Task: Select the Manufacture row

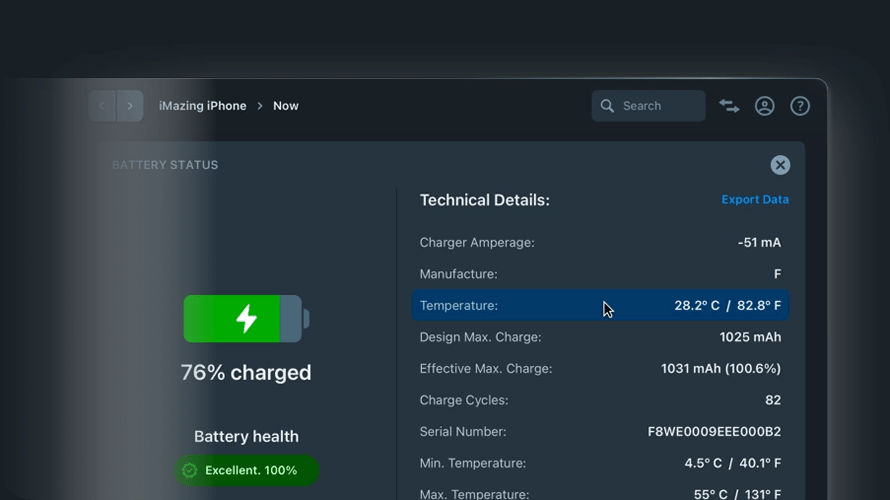Action: 600,274
